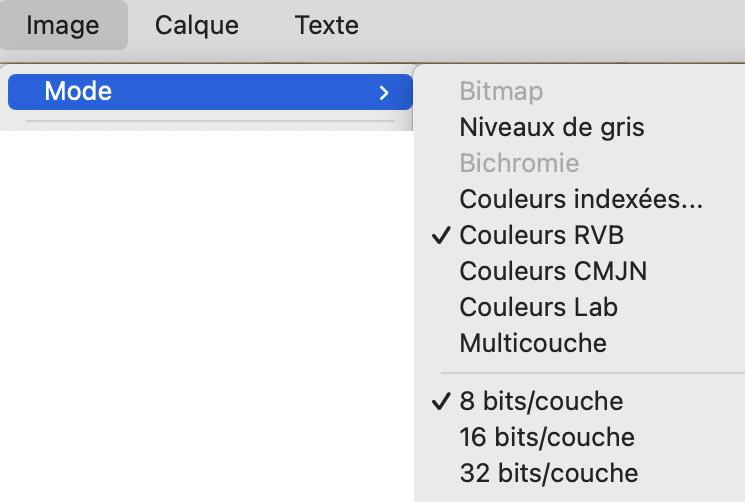Choose the Multicouche mode
The height and width of the screenshot is (502, 745).
[x=533, y=343]
